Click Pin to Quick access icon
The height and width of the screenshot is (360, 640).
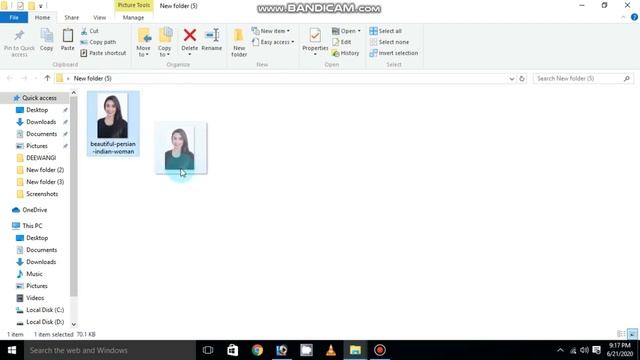(19, 42)
